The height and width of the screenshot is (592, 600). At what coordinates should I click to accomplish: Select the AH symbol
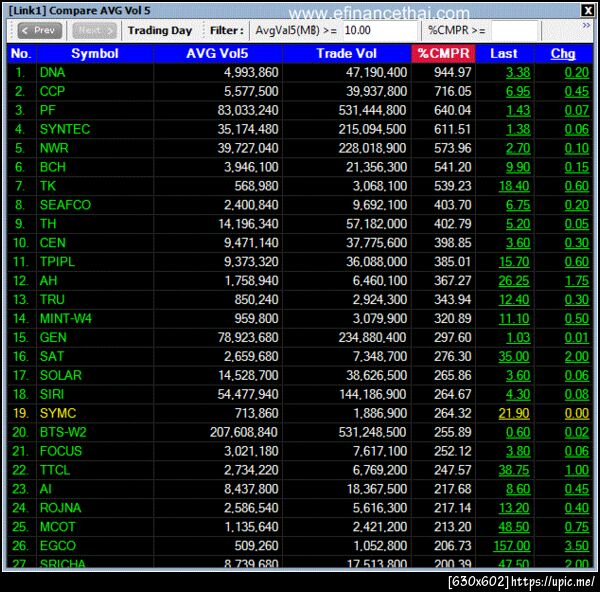coord(49,281)
